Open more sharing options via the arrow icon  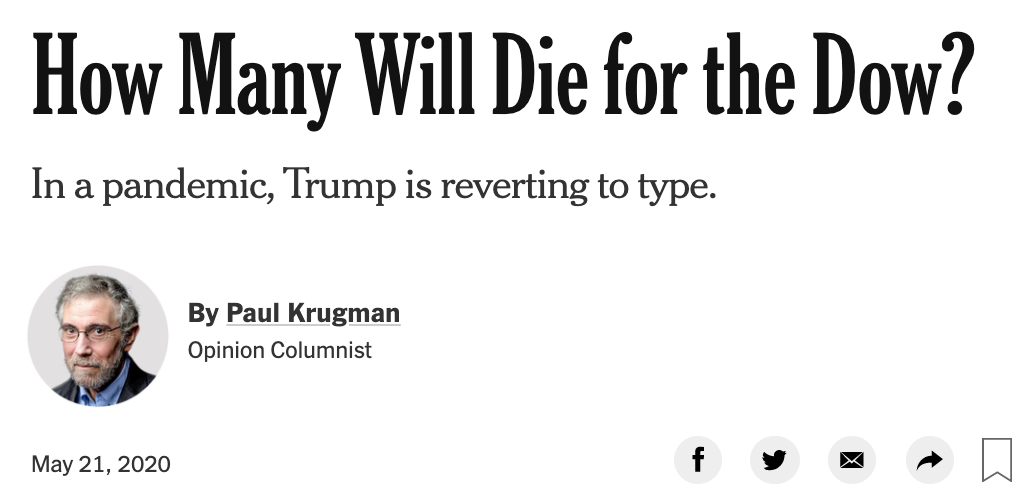pos(929,460)
